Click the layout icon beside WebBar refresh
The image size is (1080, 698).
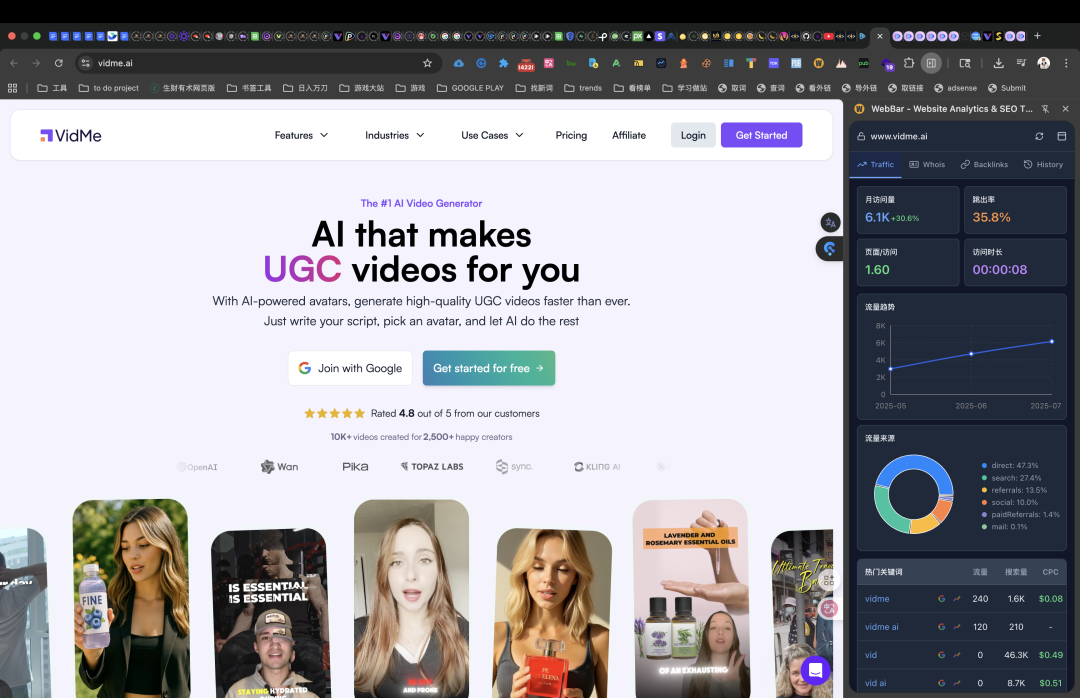tap(1061, 136)
